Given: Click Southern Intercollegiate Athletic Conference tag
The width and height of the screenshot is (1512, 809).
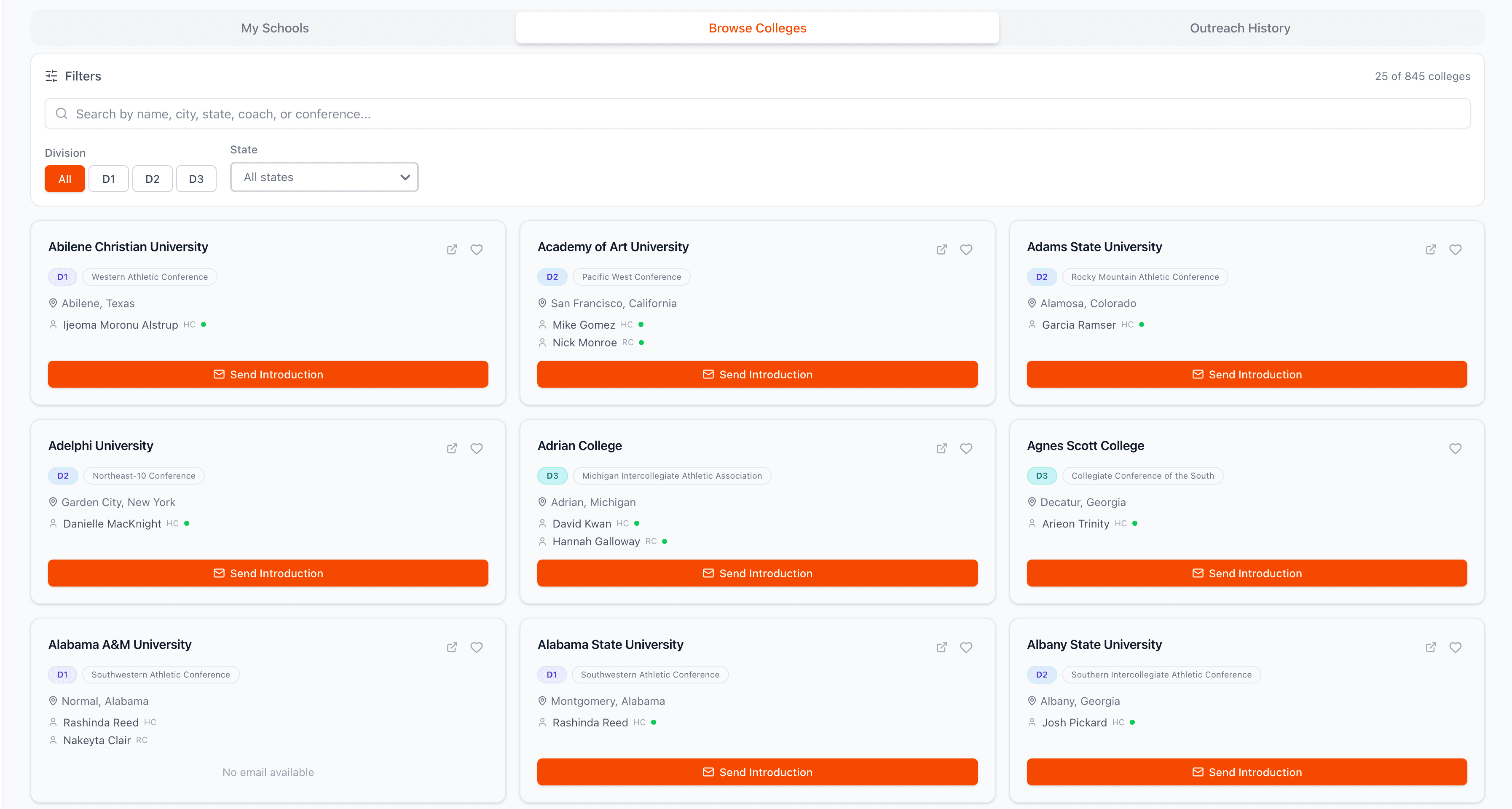Looking at the screenshot, I should coord(1161,675).
